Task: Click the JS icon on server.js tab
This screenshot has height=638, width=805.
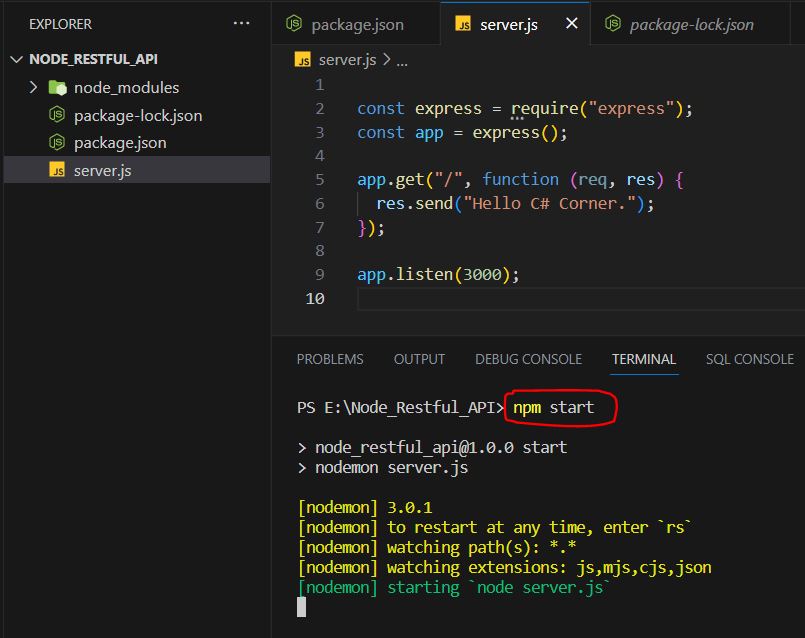Action: (463, 24)
